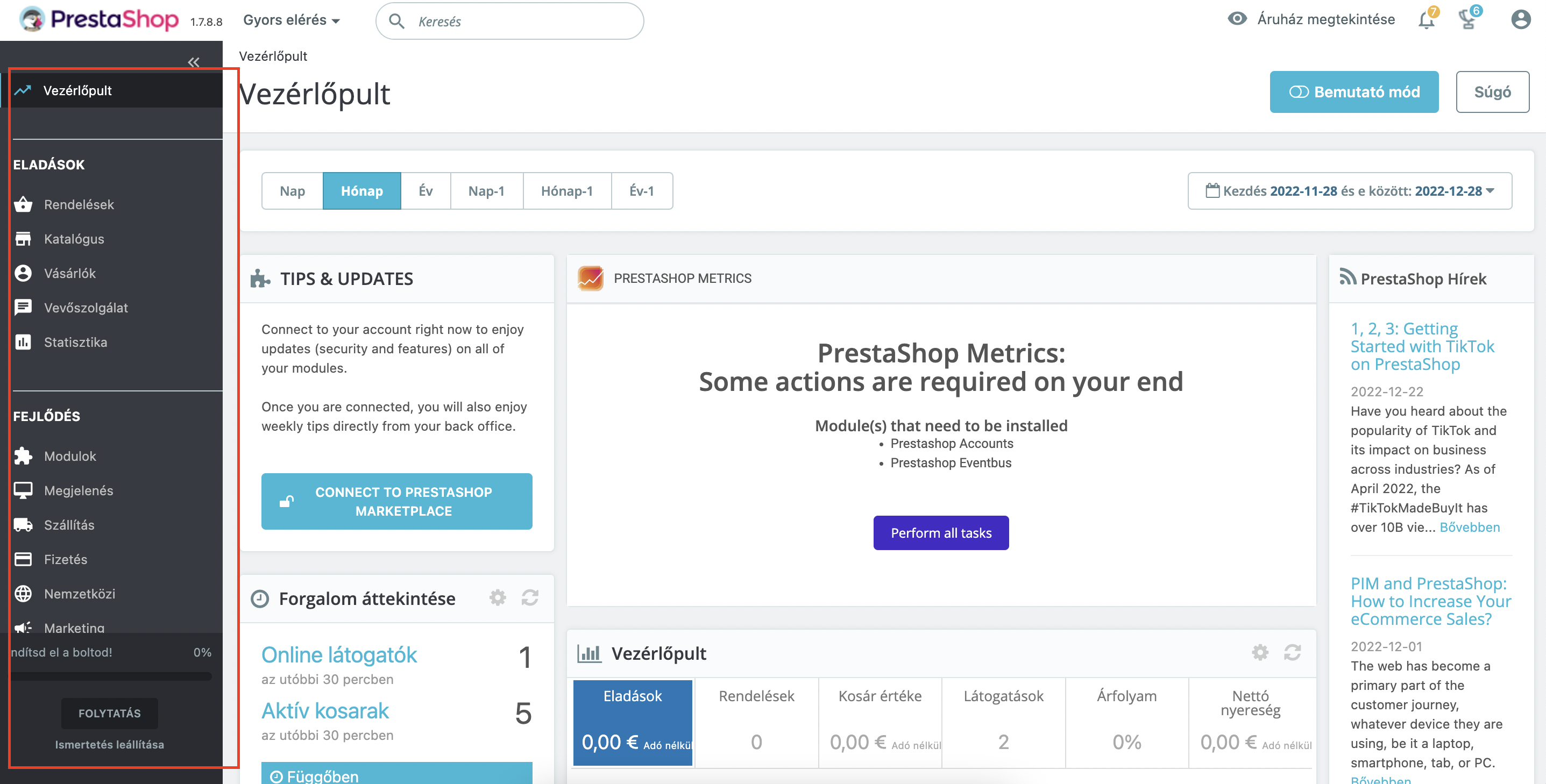Click the notifications bell icon
Image resolution: width=1546 pixels, height=784 pixels.
point(1426,20)
